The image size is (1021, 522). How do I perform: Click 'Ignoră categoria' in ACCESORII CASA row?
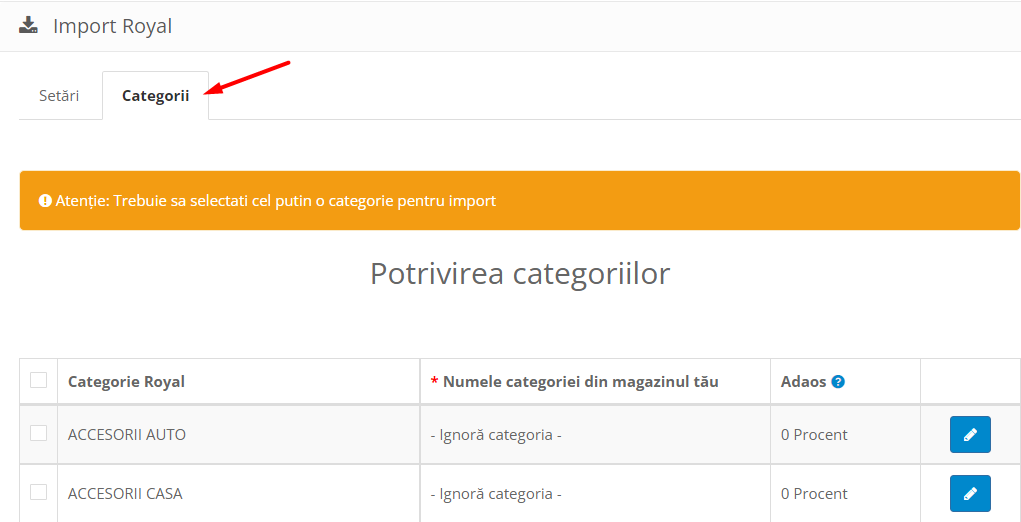495,494
